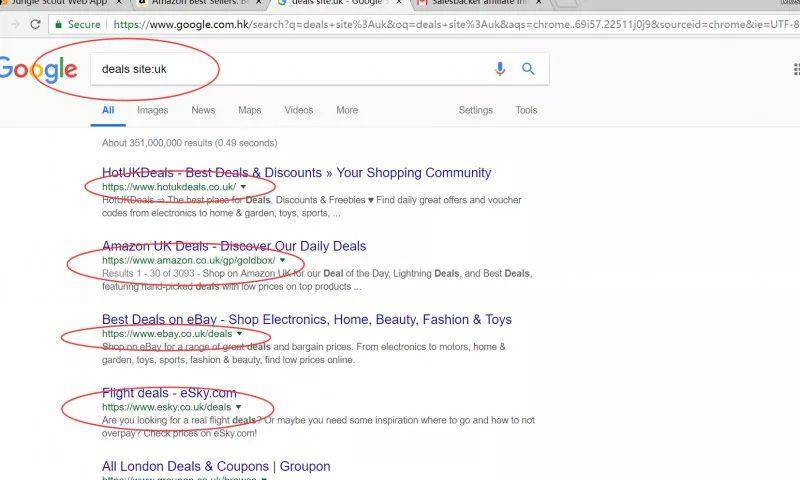Screen dimensions: 800x480
Task: Open Flight deals eSky.com result
Action: pos(169,393)
